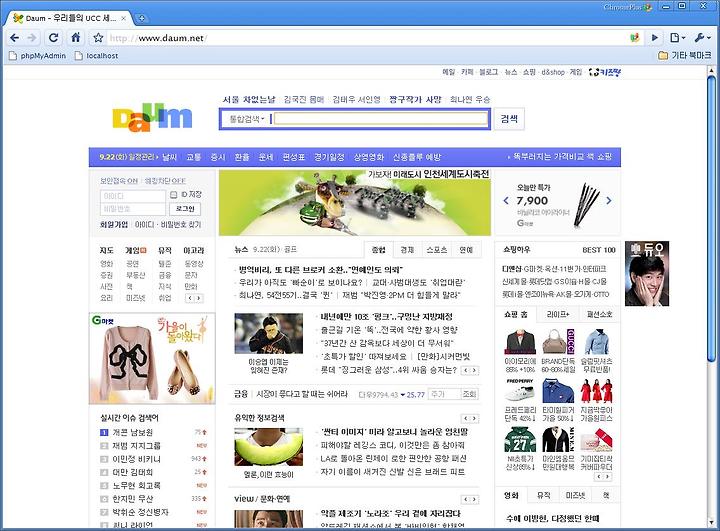Click the 지도 link in service menu
720x531 pixels.
pyautogui.click(x=107, y=250)
